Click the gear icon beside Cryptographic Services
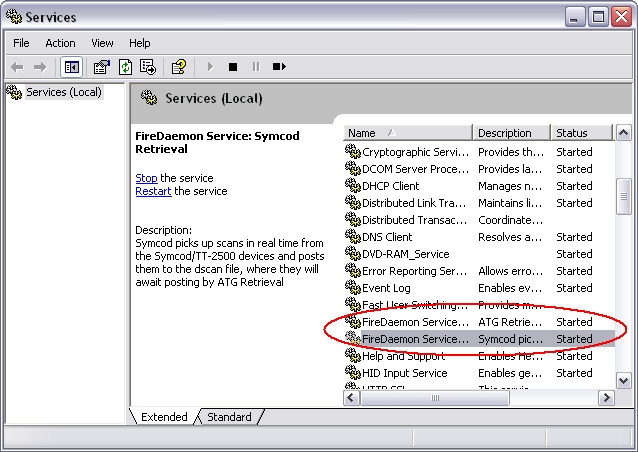Image resolution: width=638 pixels, height=452 pixels. tap(353, 151)
